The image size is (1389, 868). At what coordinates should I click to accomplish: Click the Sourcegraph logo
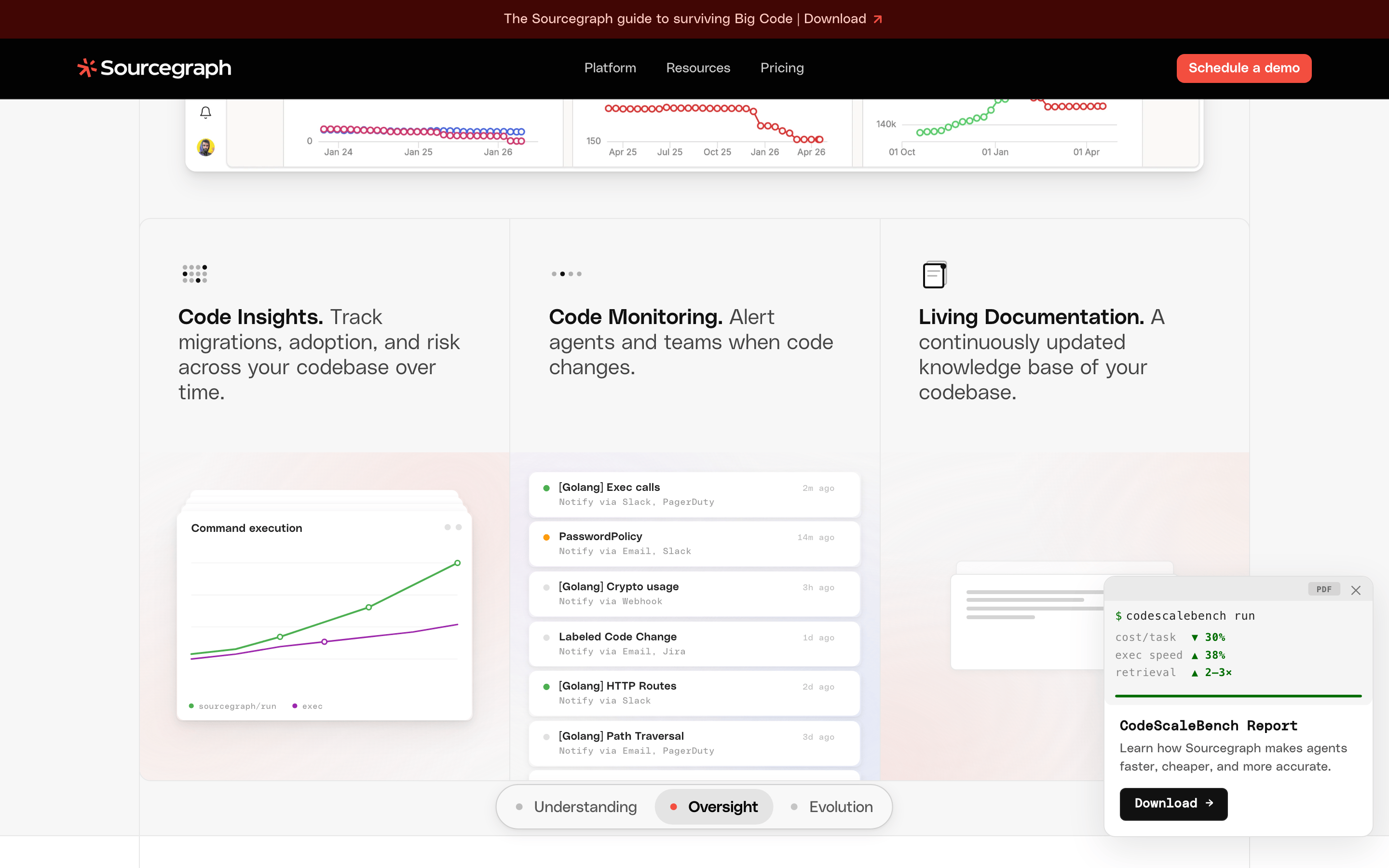click(x=154, y=68)
